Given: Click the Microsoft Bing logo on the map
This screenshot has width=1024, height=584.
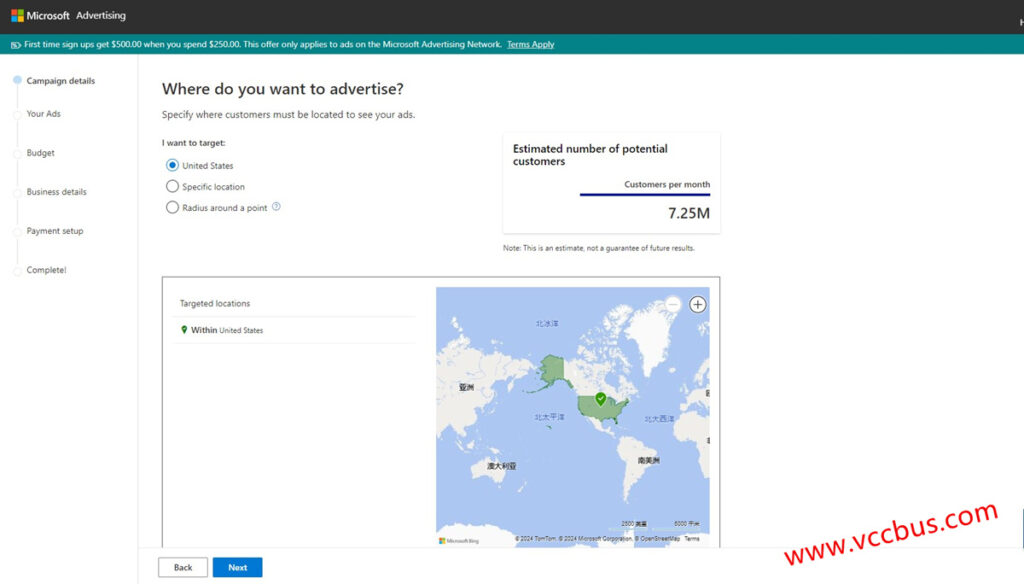Looking at the screenshot, I should pyautogui.click(x=459, y=540).
